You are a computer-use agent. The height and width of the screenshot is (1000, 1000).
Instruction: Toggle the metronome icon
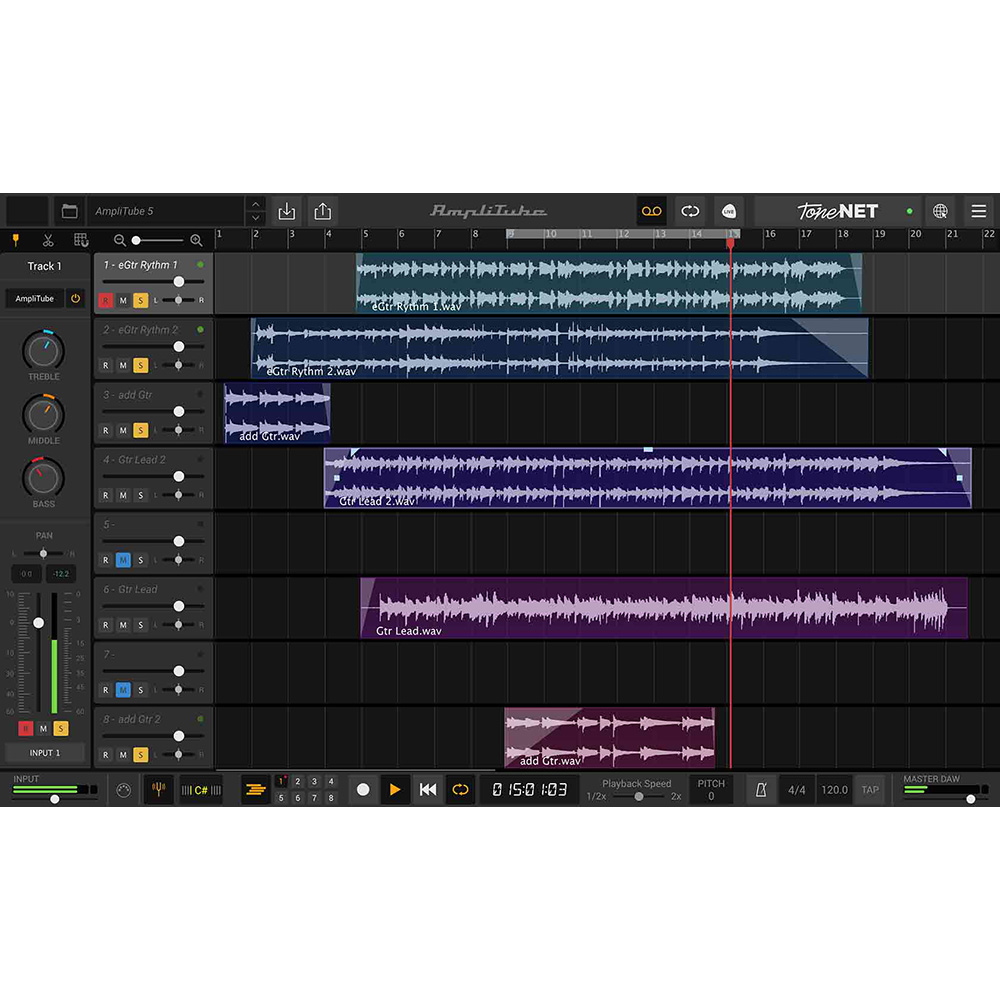(761, 790)
